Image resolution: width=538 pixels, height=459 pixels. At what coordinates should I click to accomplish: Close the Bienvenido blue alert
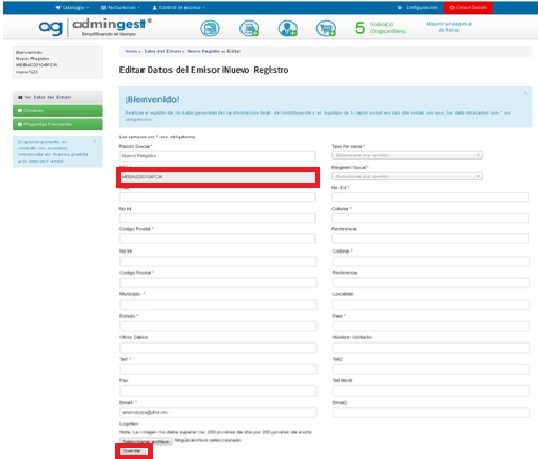[x=525, y=93]
